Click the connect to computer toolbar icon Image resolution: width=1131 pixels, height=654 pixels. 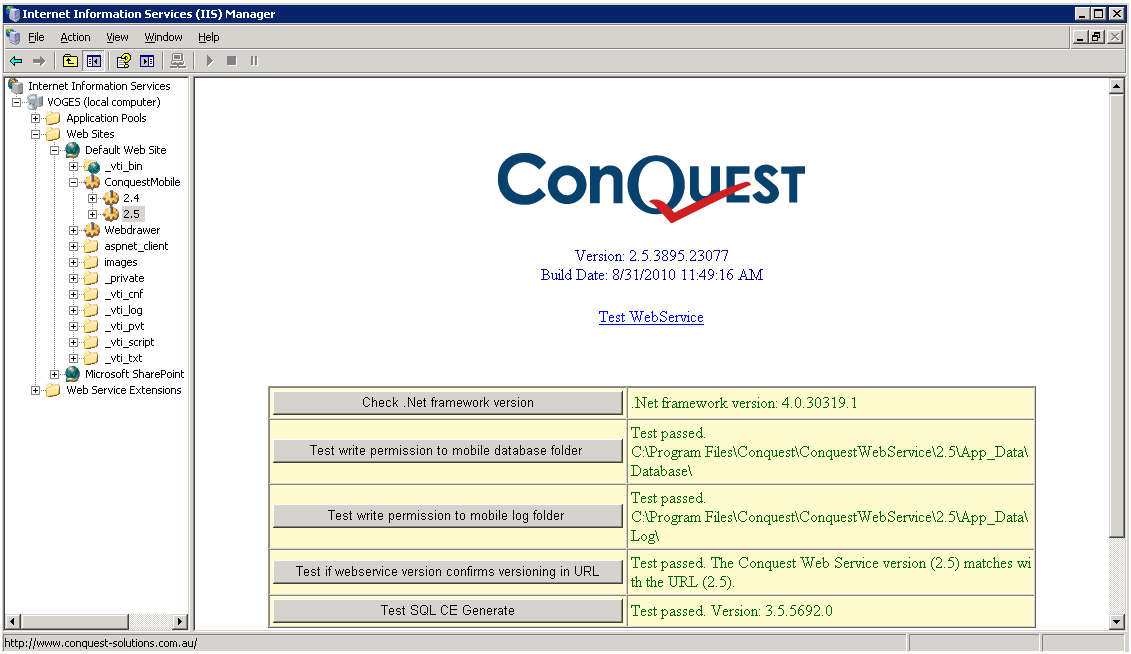click(x=177, y=61)
